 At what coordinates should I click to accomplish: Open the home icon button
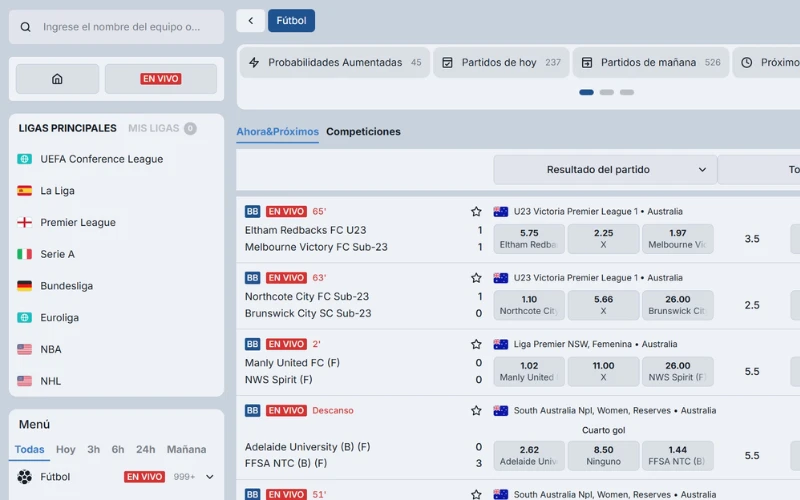pos(57,79)
